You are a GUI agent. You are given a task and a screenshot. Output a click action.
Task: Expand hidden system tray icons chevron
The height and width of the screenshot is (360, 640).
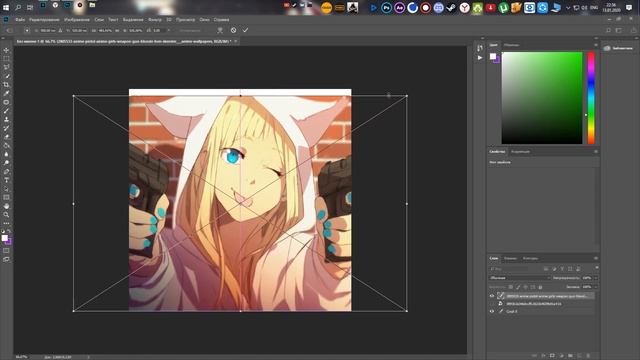coord(568,8)
